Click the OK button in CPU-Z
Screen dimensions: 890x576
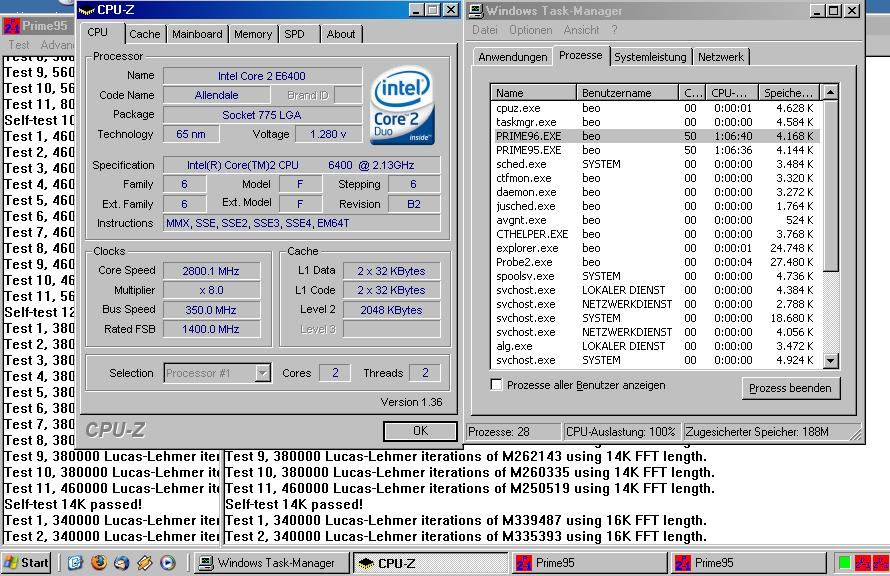click(420, 431)
